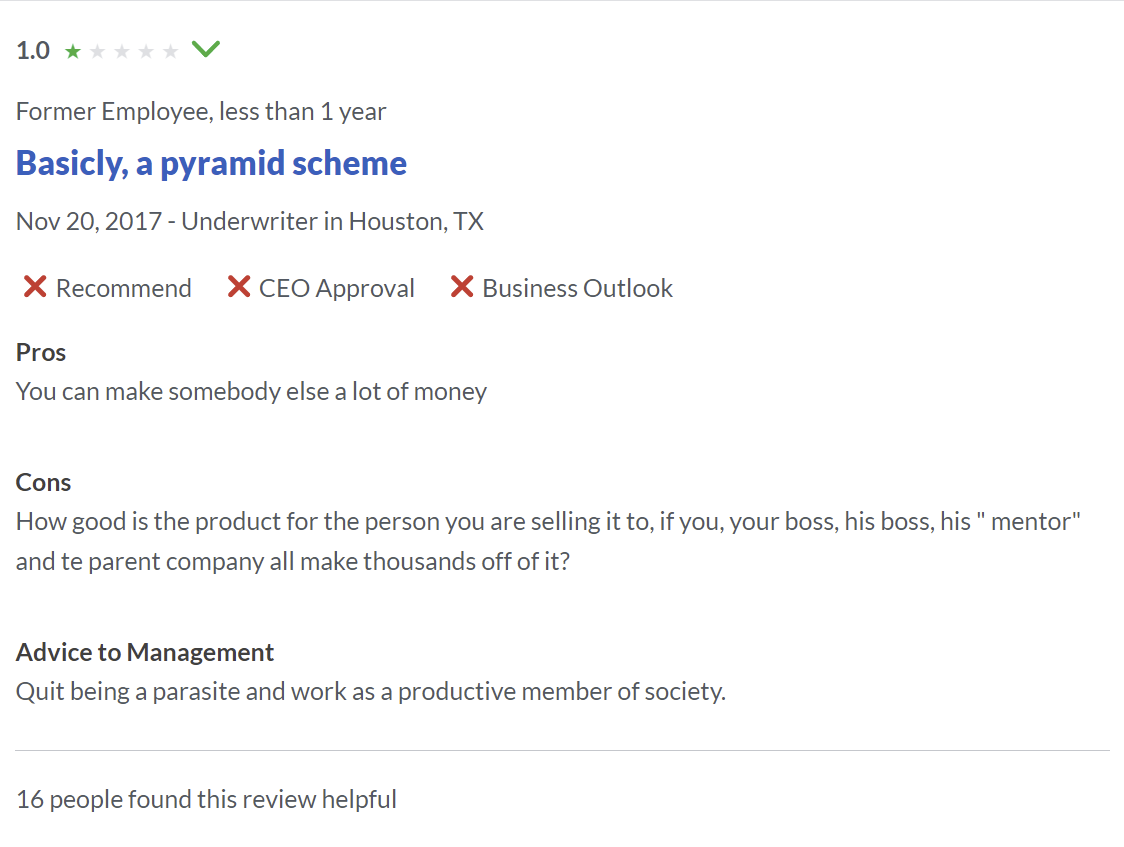Click the second star in the rating row
This screenshot has width=1124, height=847.
[97, 52]
